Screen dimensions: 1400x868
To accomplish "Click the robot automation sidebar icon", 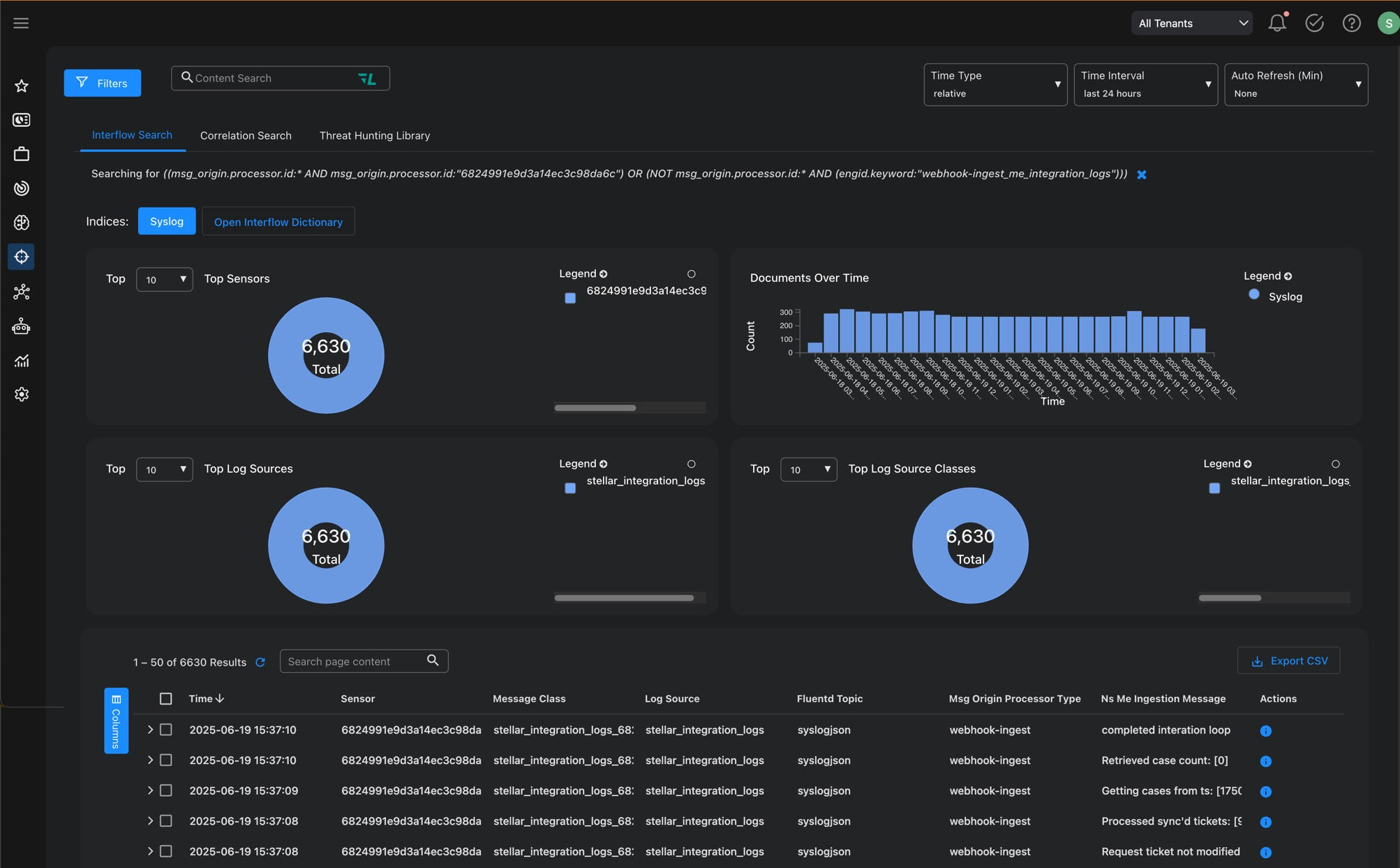I will 22,326.
